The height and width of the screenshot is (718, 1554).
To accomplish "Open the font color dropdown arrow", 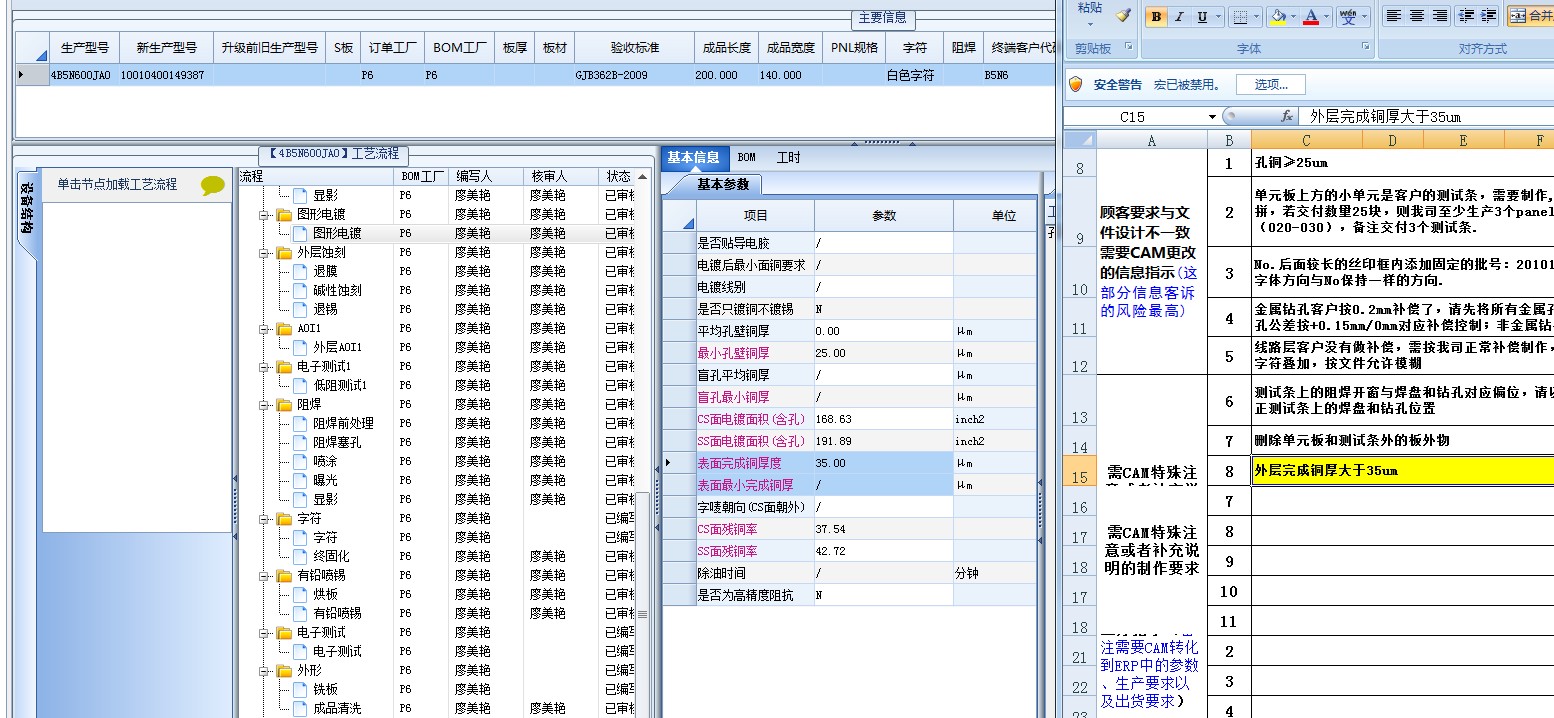I will click(x=1327, y=16).
